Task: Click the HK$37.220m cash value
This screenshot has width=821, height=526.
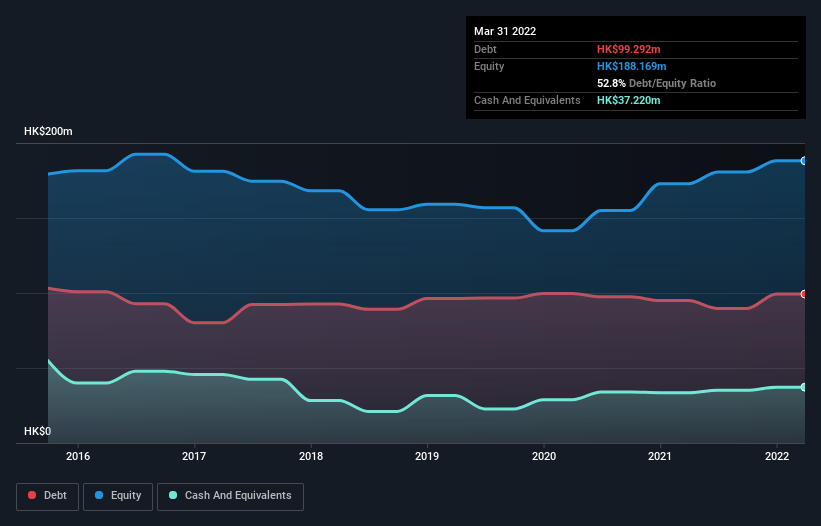Action: (628, 100)
